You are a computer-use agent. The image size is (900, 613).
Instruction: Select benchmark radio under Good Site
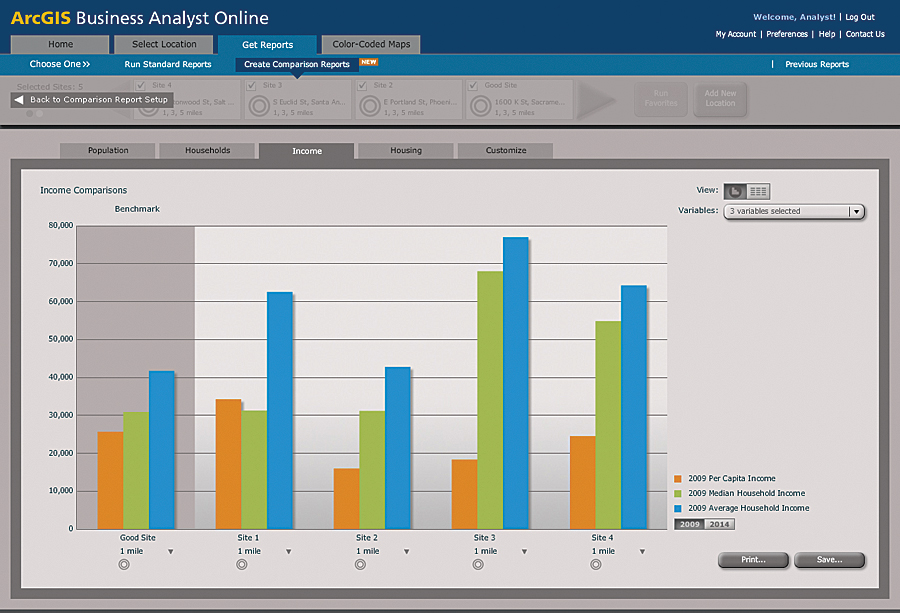tap(124, 565)
